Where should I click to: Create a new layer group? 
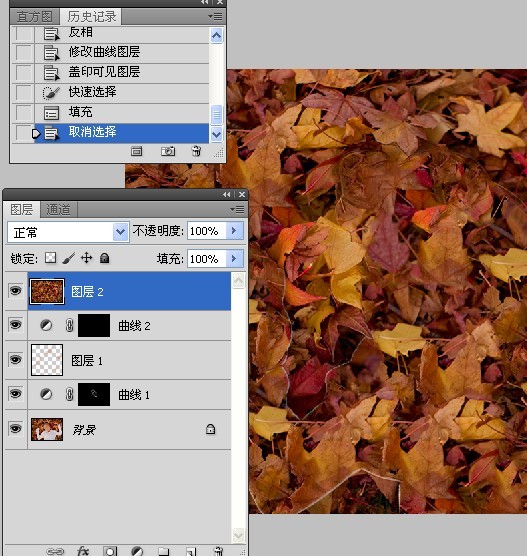click(163, 551)
